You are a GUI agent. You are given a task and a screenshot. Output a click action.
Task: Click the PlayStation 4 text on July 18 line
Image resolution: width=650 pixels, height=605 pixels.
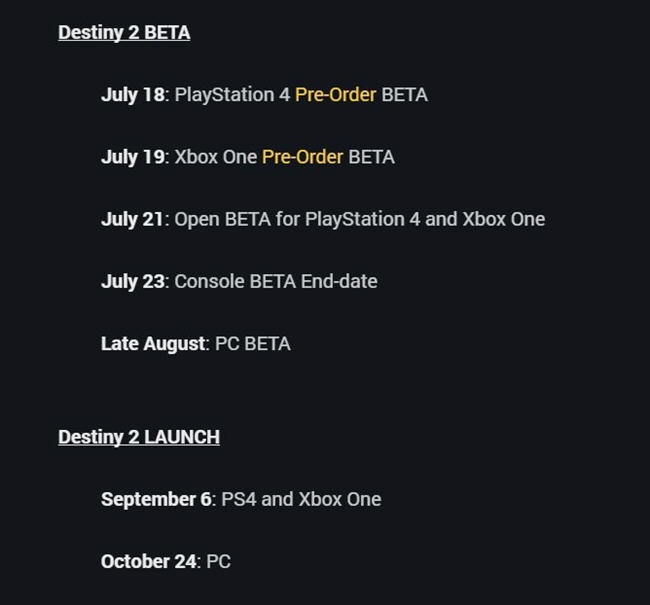232,95
